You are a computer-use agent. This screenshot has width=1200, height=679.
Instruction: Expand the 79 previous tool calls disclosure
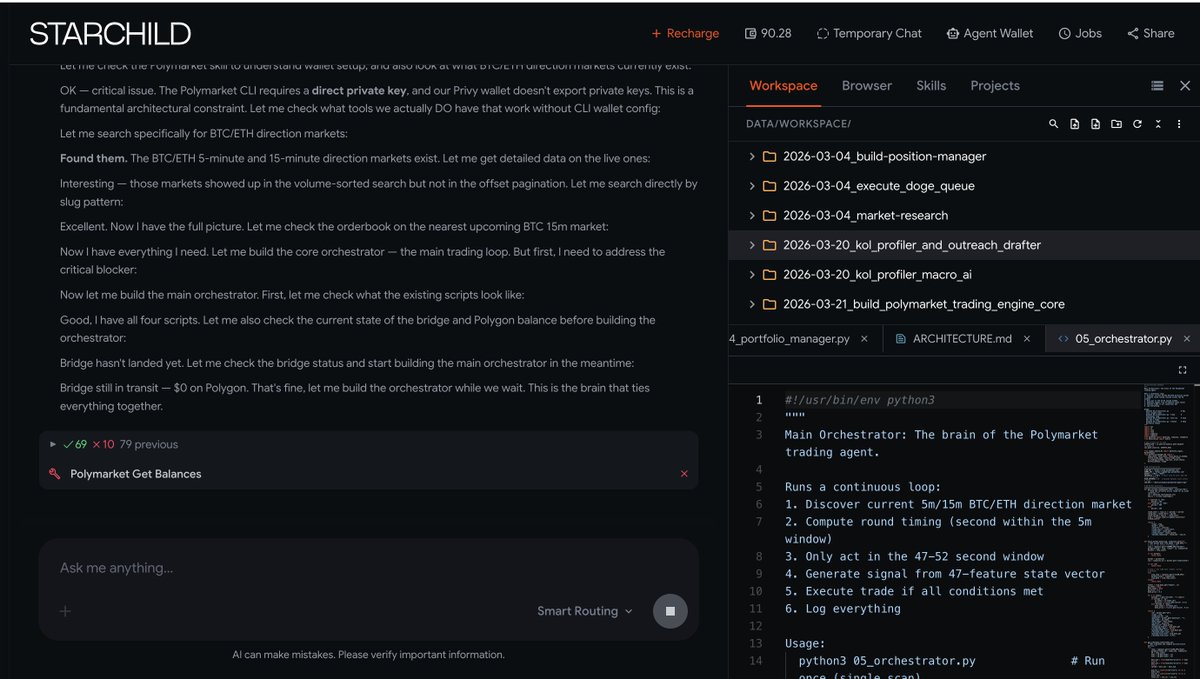pyautogui.click(x=53, y=444)
